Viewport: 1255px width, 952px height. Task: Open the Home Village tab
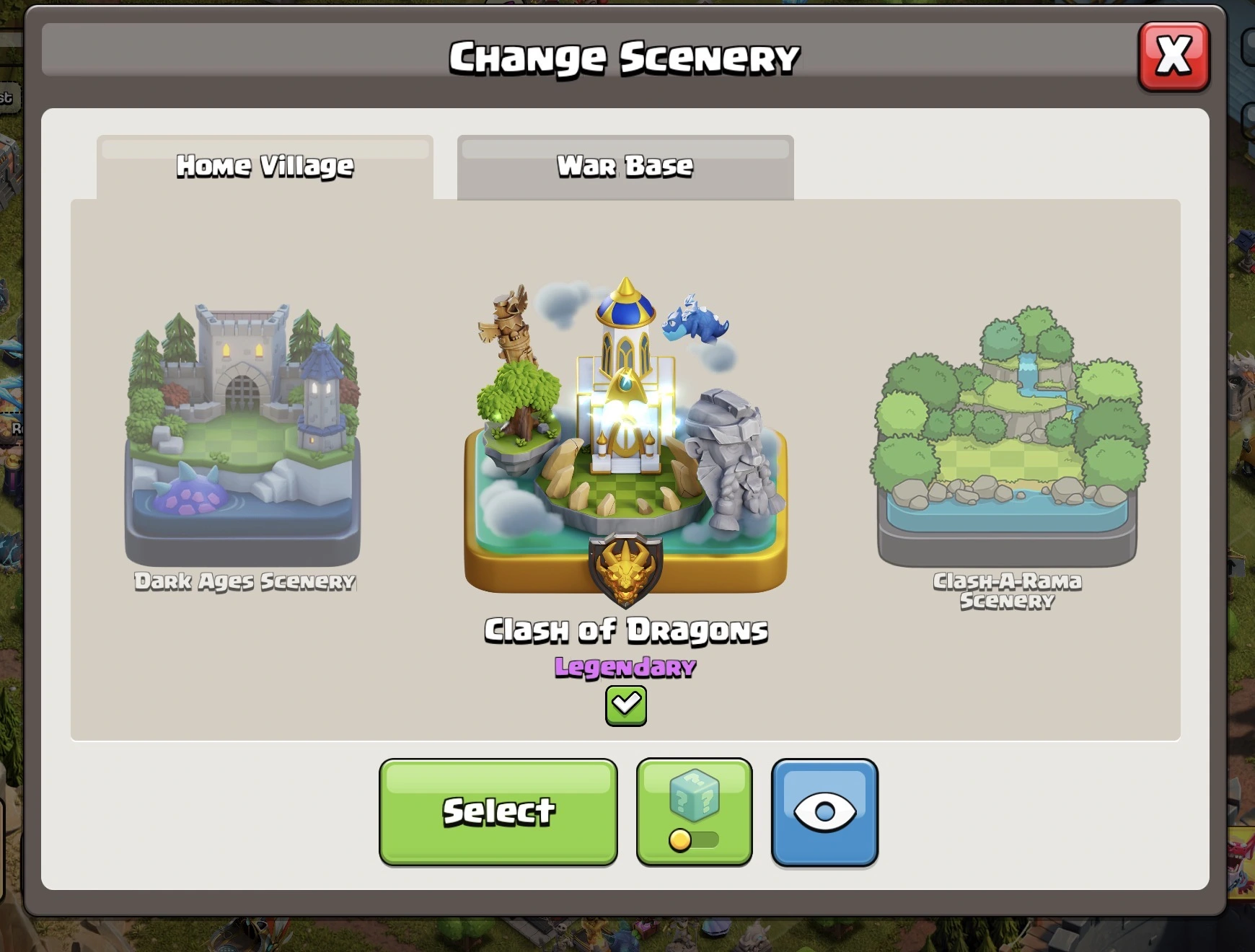click(265, 167)
